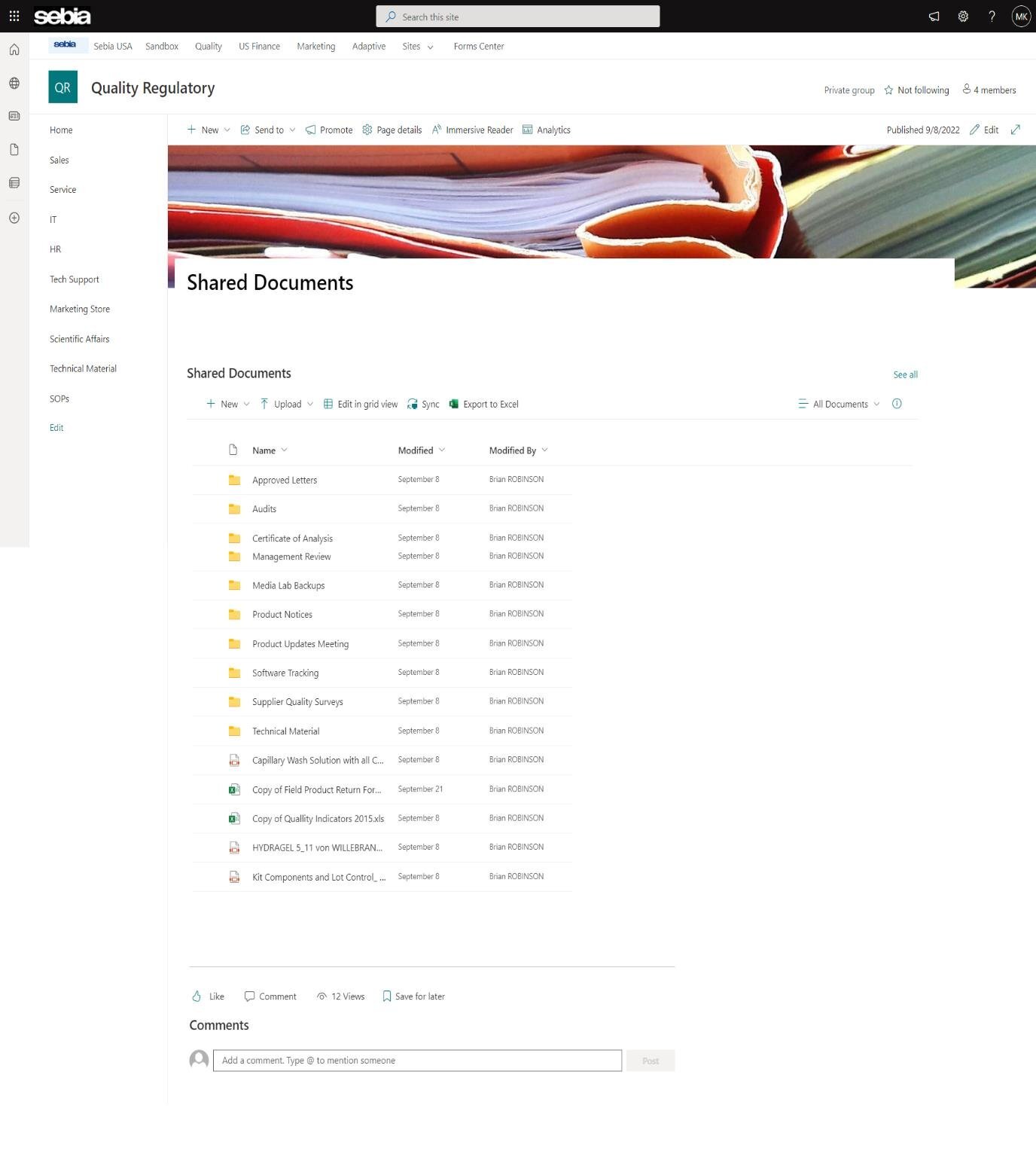Like this page

point(209,997)
